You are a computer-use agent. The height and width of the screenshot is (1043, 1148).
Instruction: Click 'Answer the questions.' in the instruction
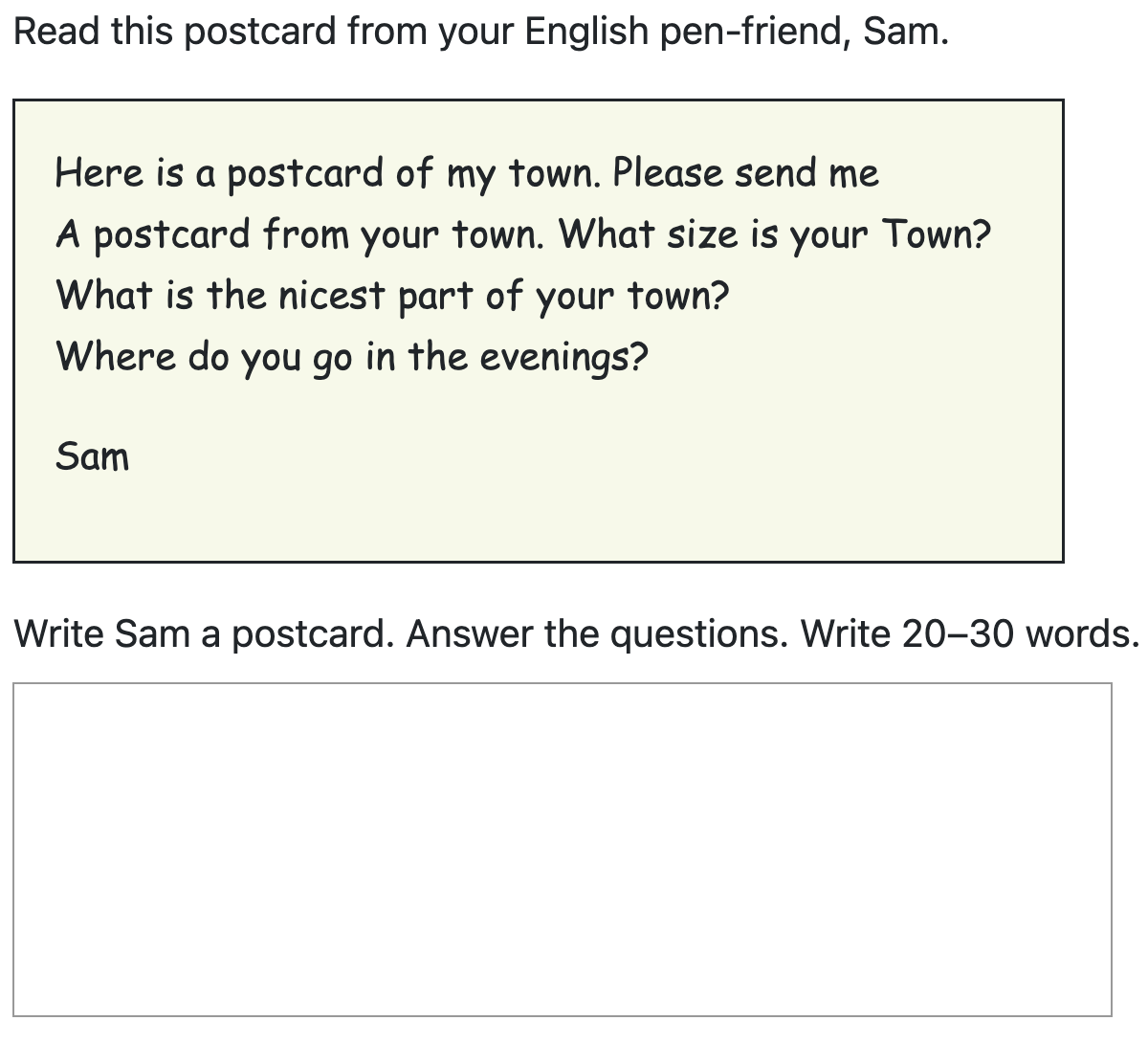pyautogui.click(x=597, y=633)
